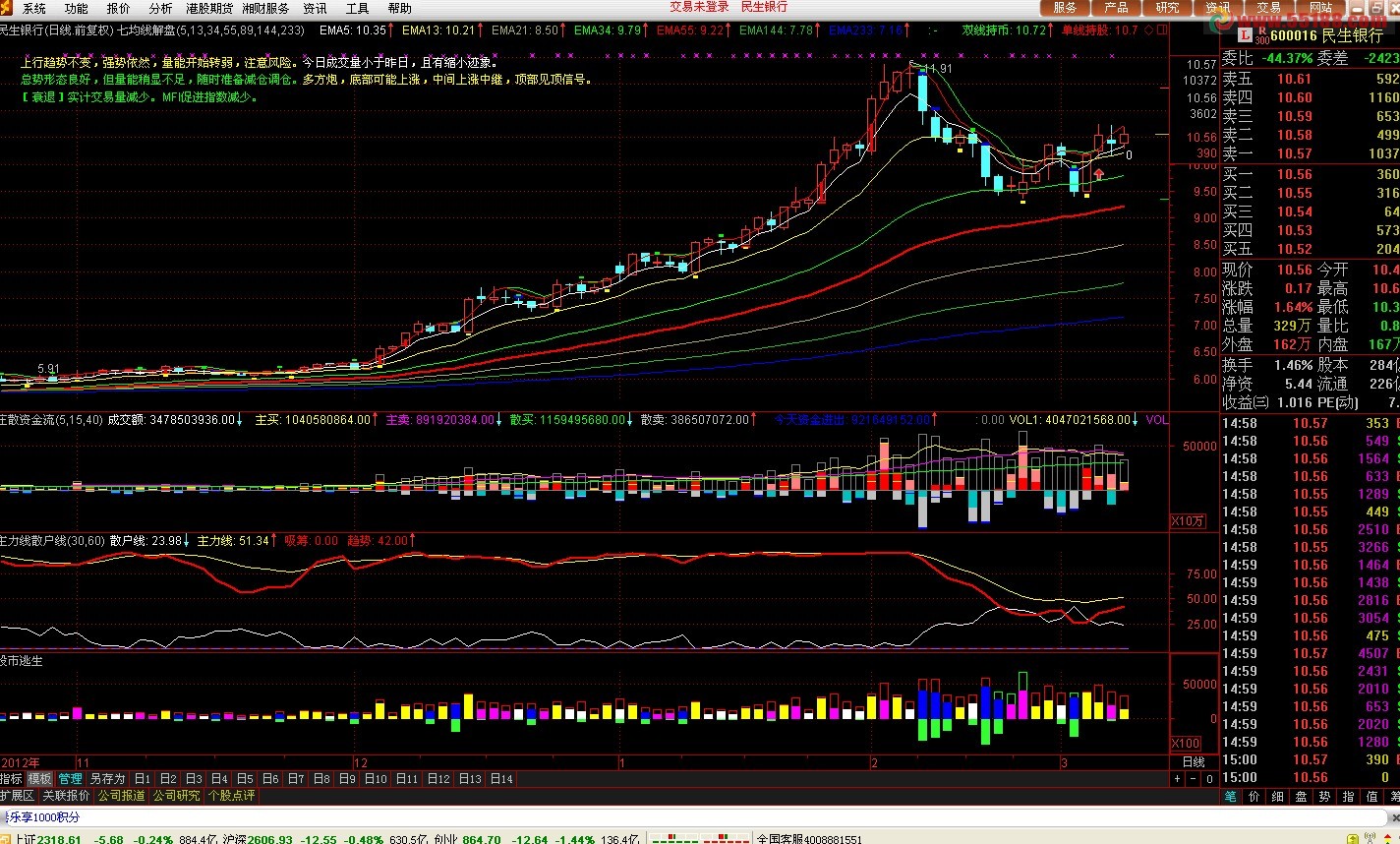Click the 乐享1000积分 scrolling message
The width and height of the screenshot is (1400, 844).
point(44,817)
